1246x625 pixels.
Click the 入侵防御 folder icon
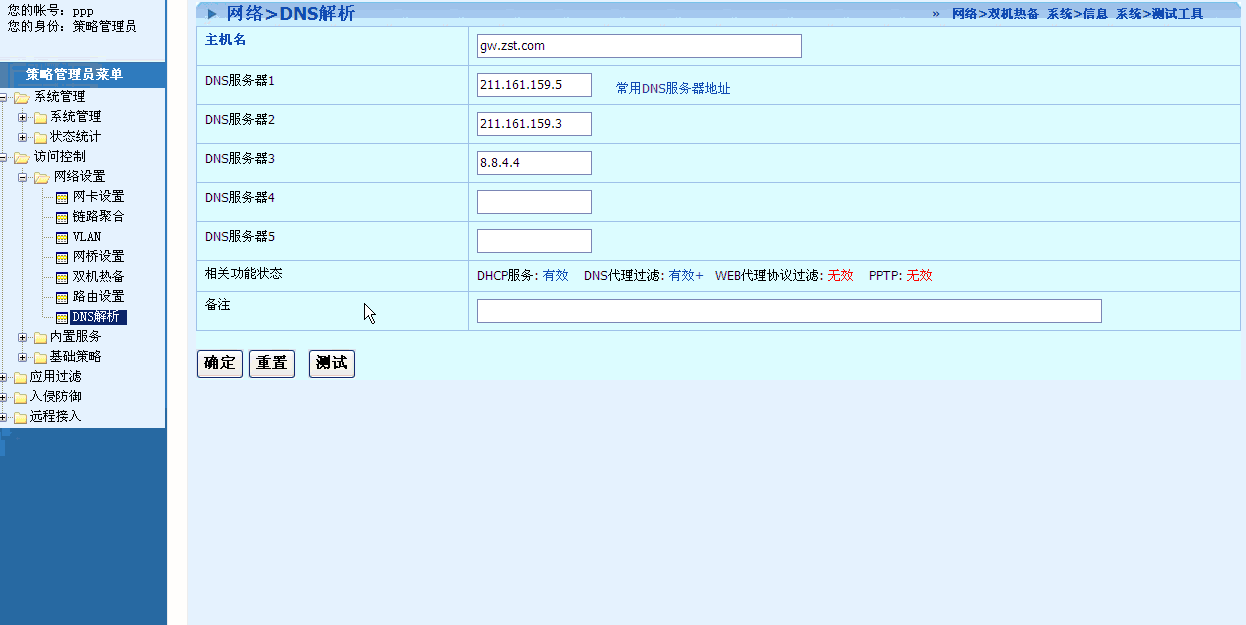[20, 397]
